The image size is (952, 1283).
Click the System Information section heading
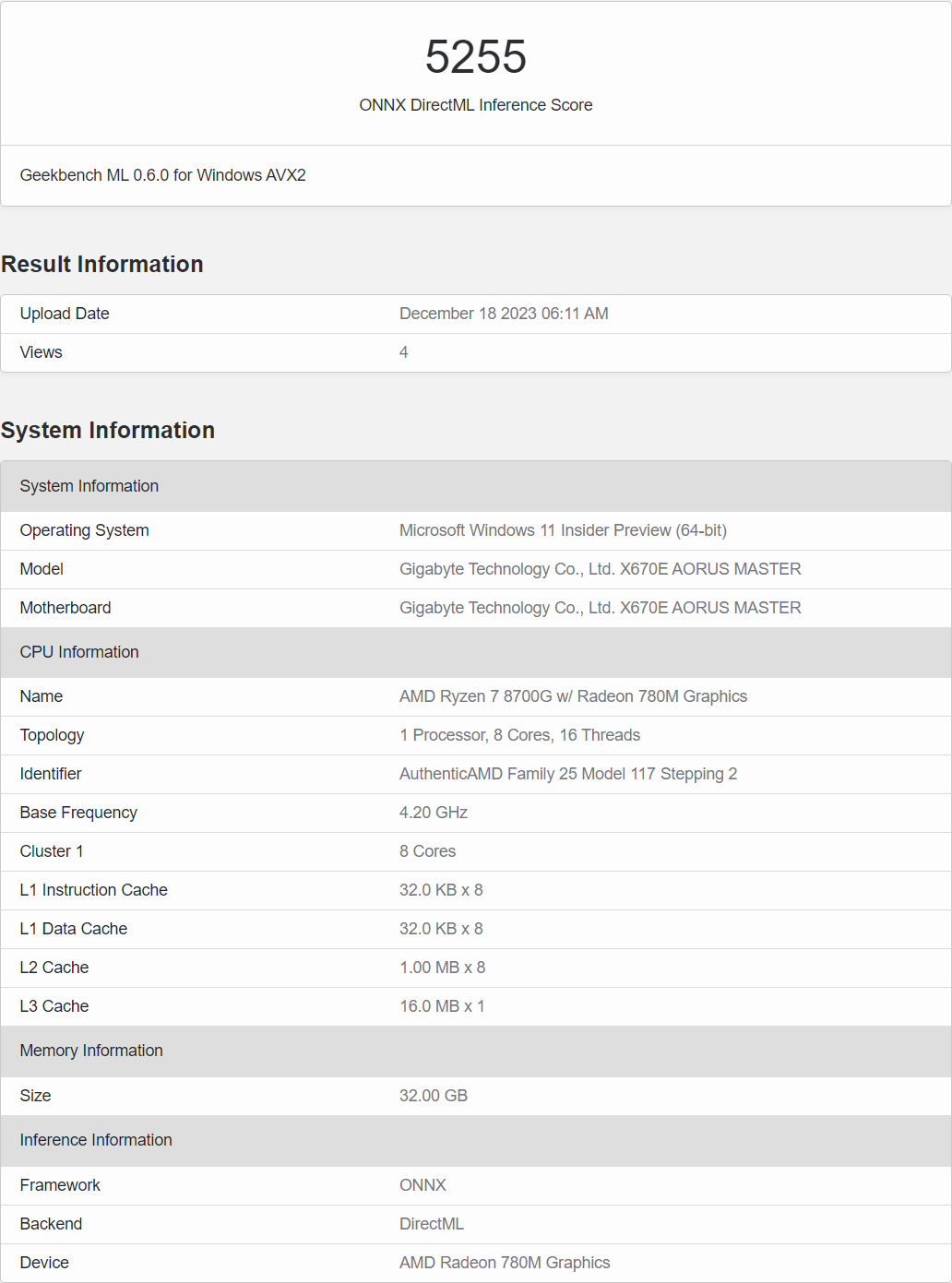click(108, 431)
